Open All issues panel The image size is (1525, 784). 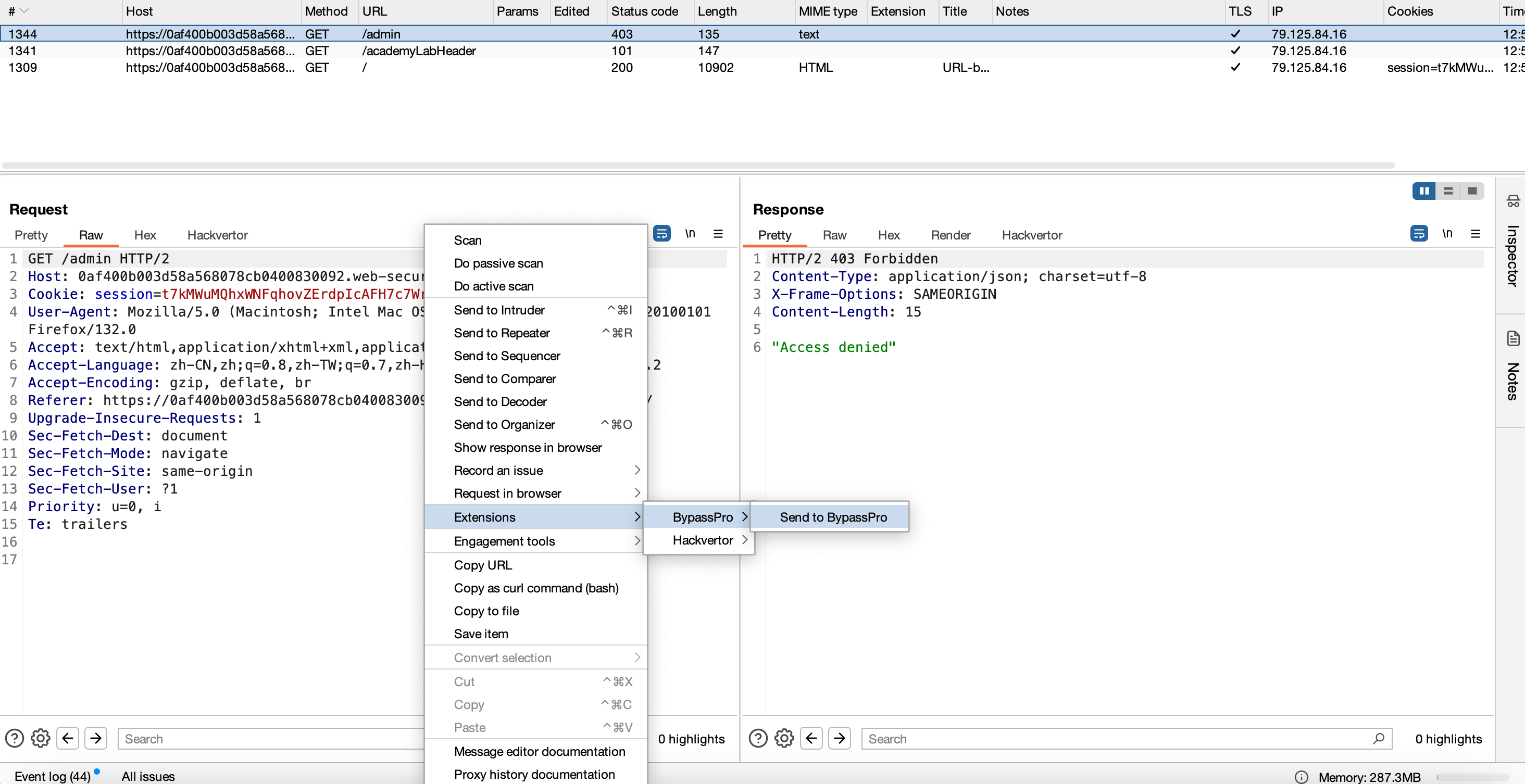click(x=148, y=776)
